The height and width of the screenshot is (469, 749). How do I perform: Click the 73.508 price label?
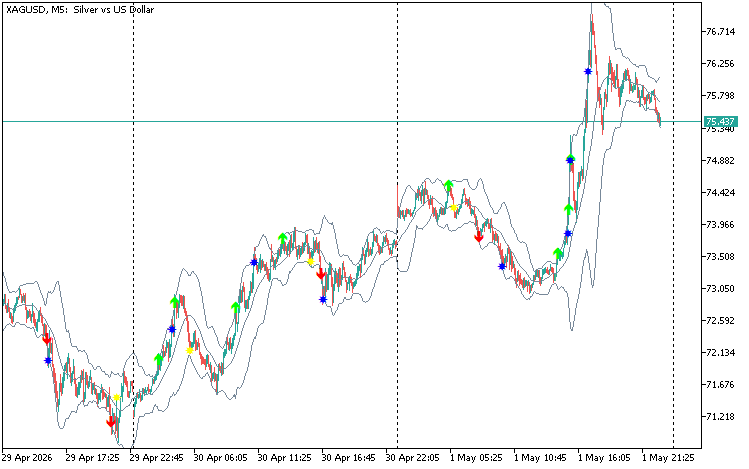pos(721,256)
